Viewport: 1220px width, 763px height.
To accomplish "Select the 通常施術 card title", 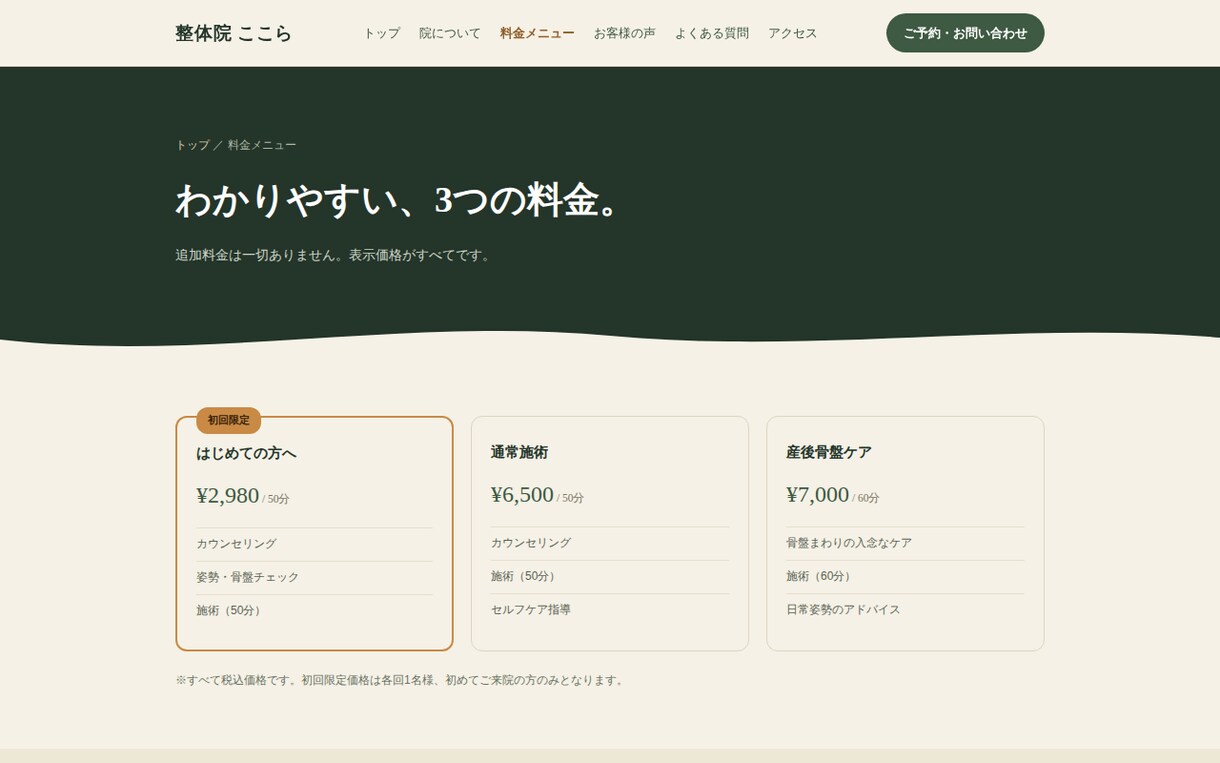I will (519, 452).
